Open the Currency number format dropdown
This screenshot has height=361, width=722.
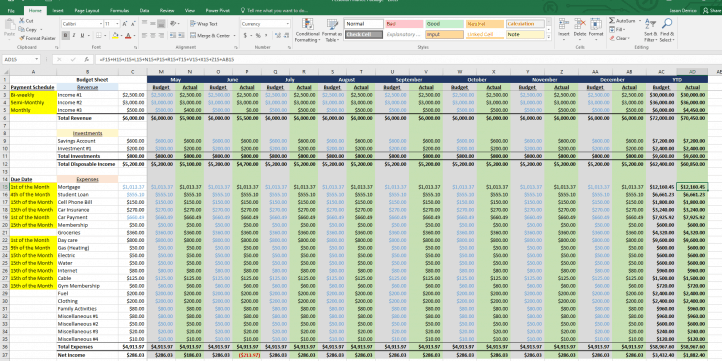pyautogui.click(x=288, y=23)
